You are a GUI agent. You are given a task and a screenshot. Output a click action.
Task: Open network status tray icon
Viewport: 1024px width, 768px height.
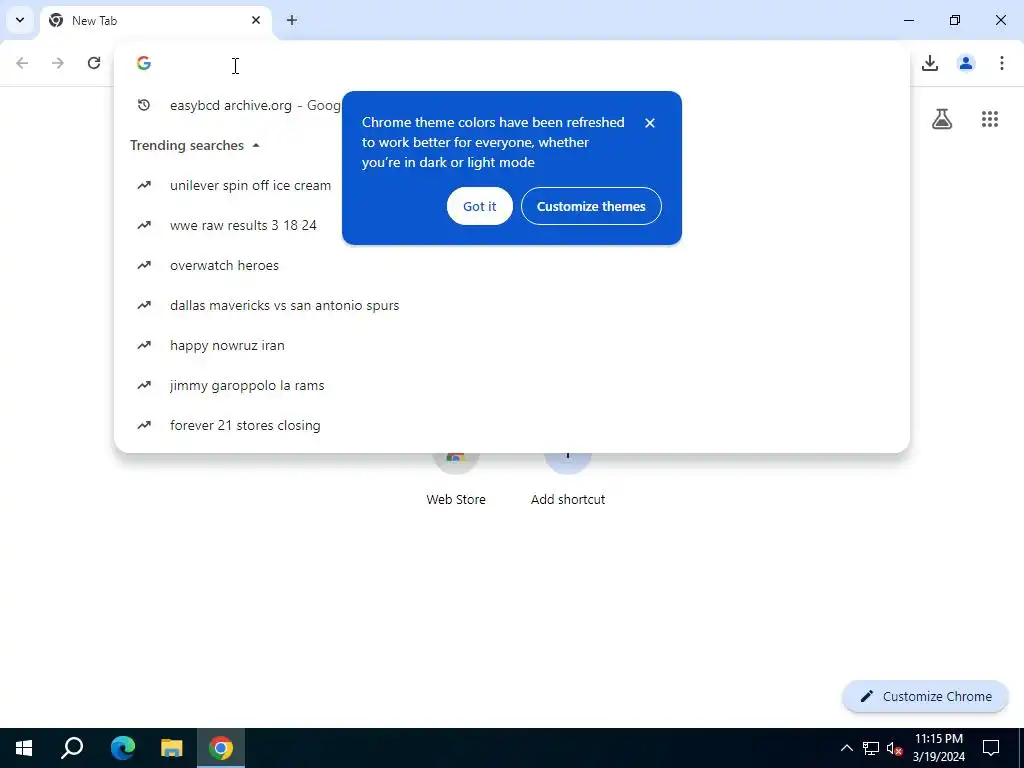[871, 748]
